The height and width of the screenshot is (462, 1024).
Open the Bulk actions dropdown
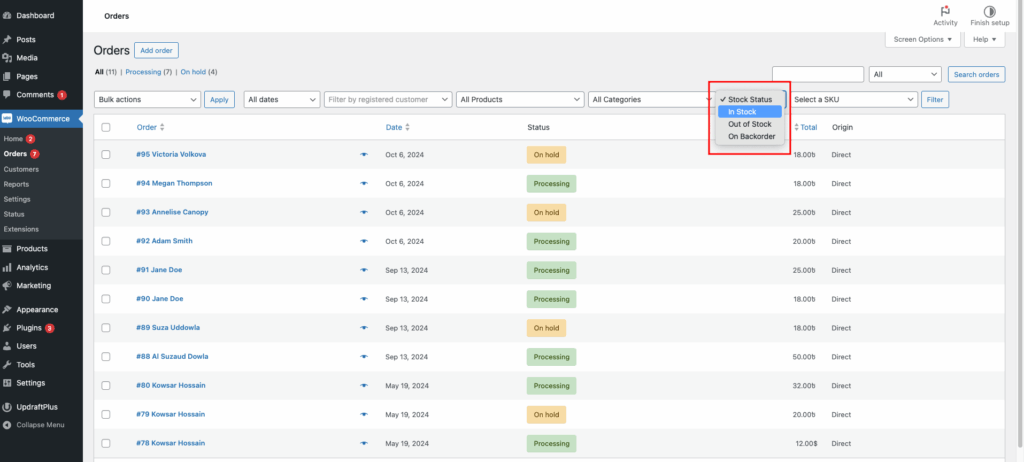click(148, 99)
